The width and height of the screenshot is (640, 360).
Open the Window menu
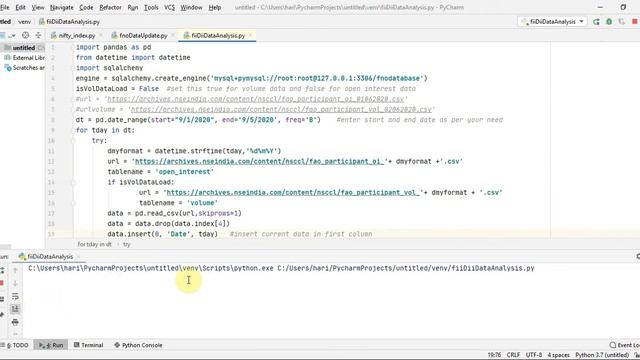[x=191, y=7]
